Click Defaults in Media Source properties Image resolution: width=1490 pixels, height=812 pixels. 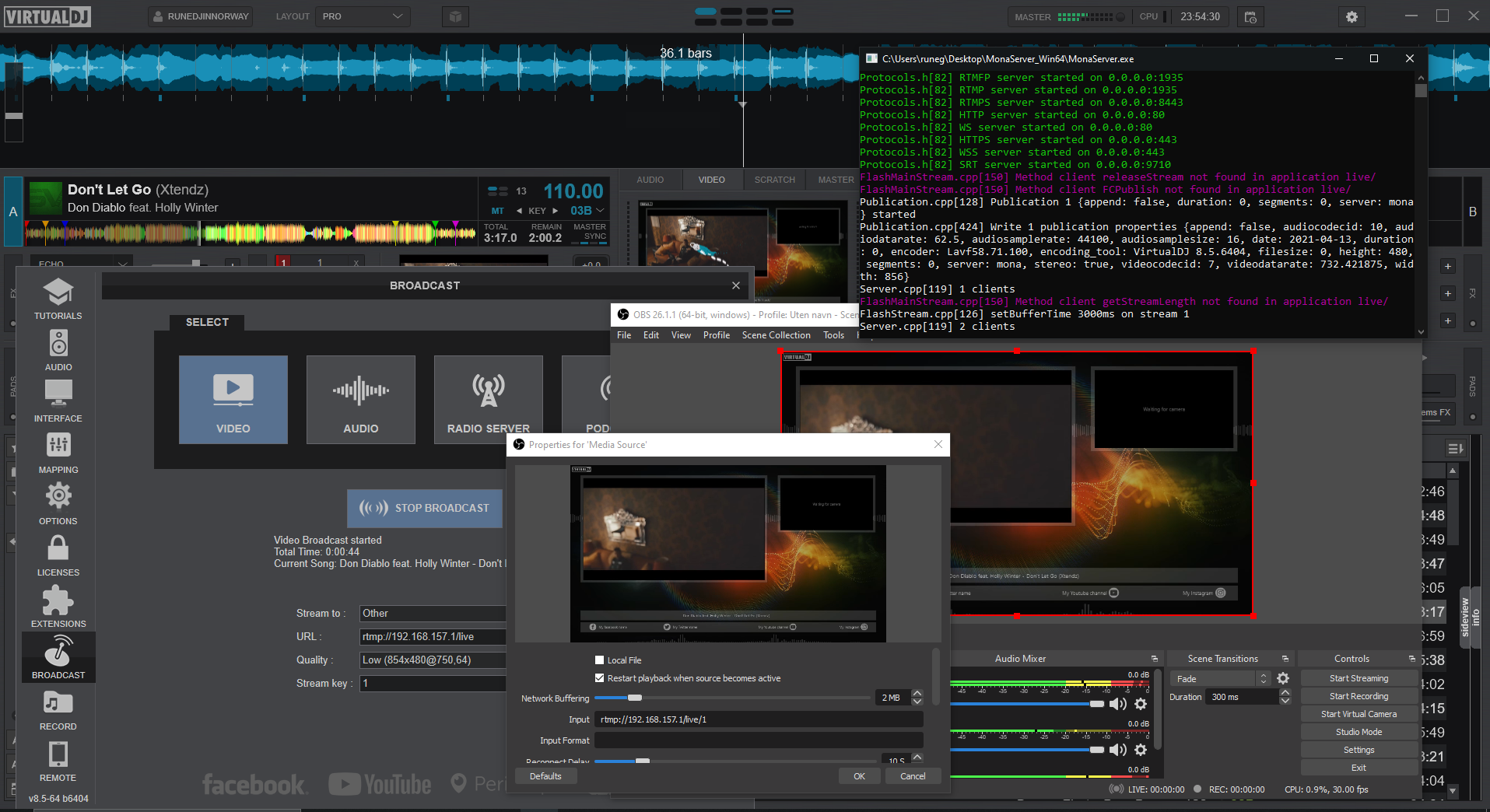click(x=545, y=776)
